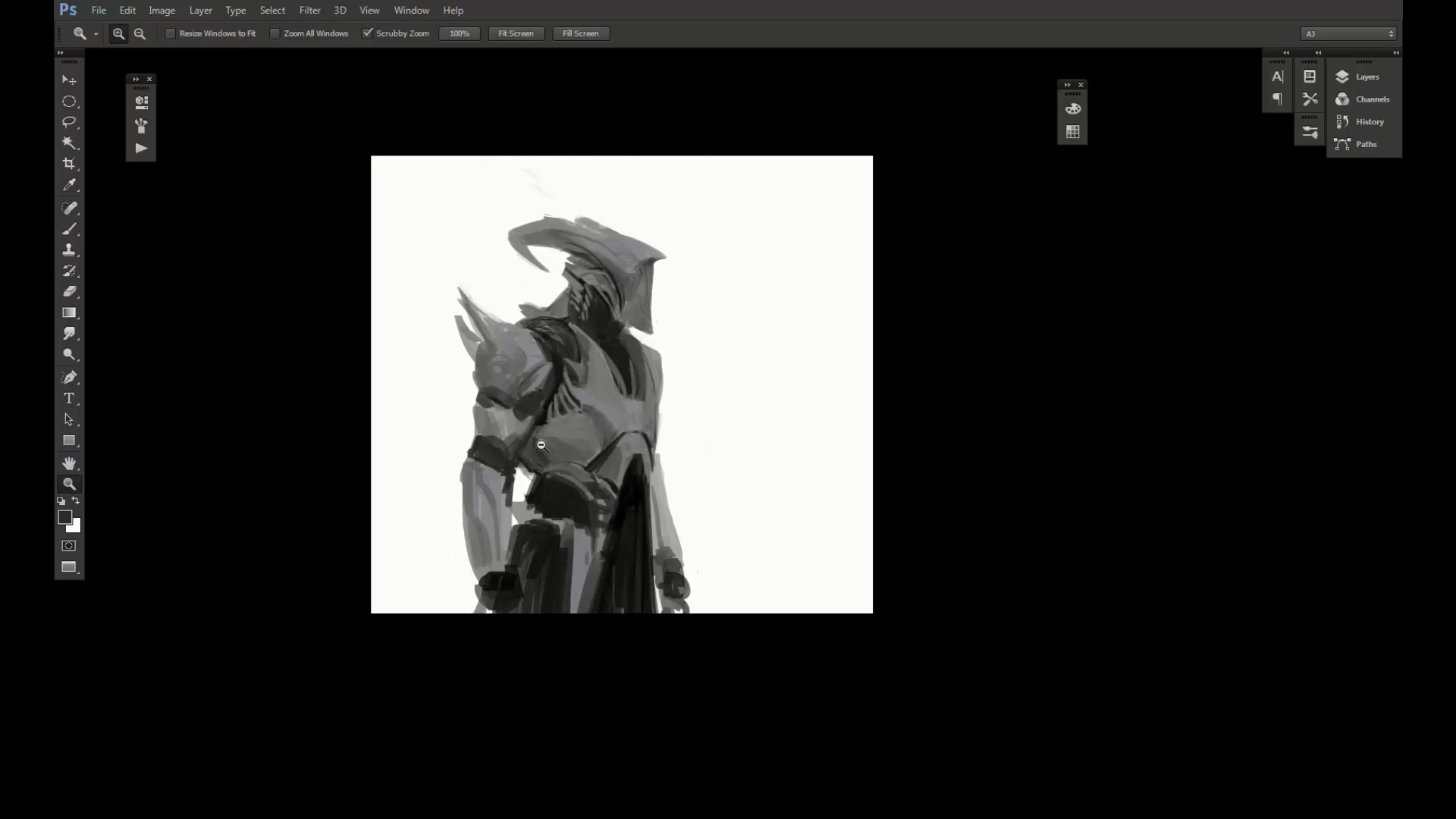Screen dimensions: 1456x819
Task: Click the Fit Screen button
Action: pyautogui.click(x=516, y=33)
